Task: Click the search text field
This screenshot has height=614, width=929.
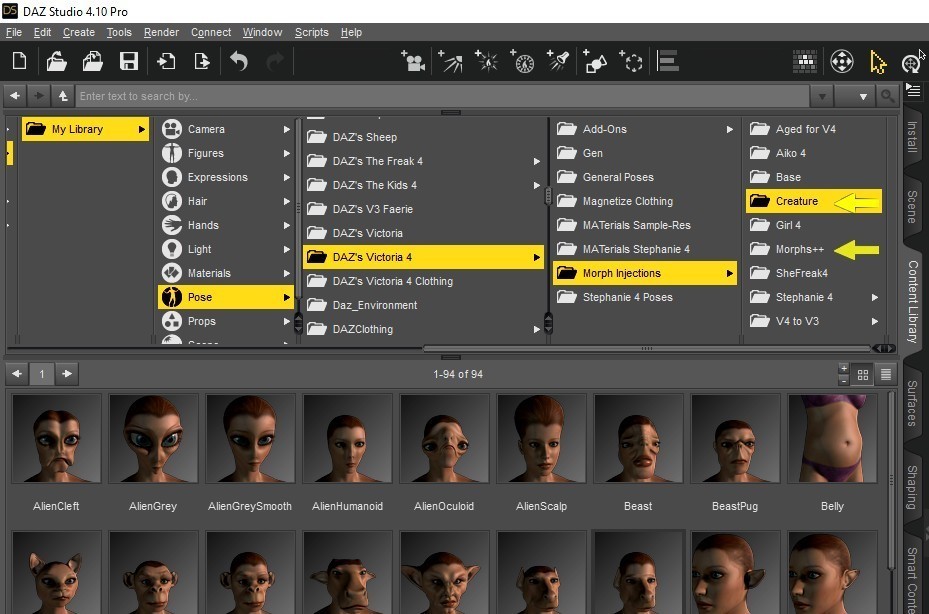Action: (443, 96)
